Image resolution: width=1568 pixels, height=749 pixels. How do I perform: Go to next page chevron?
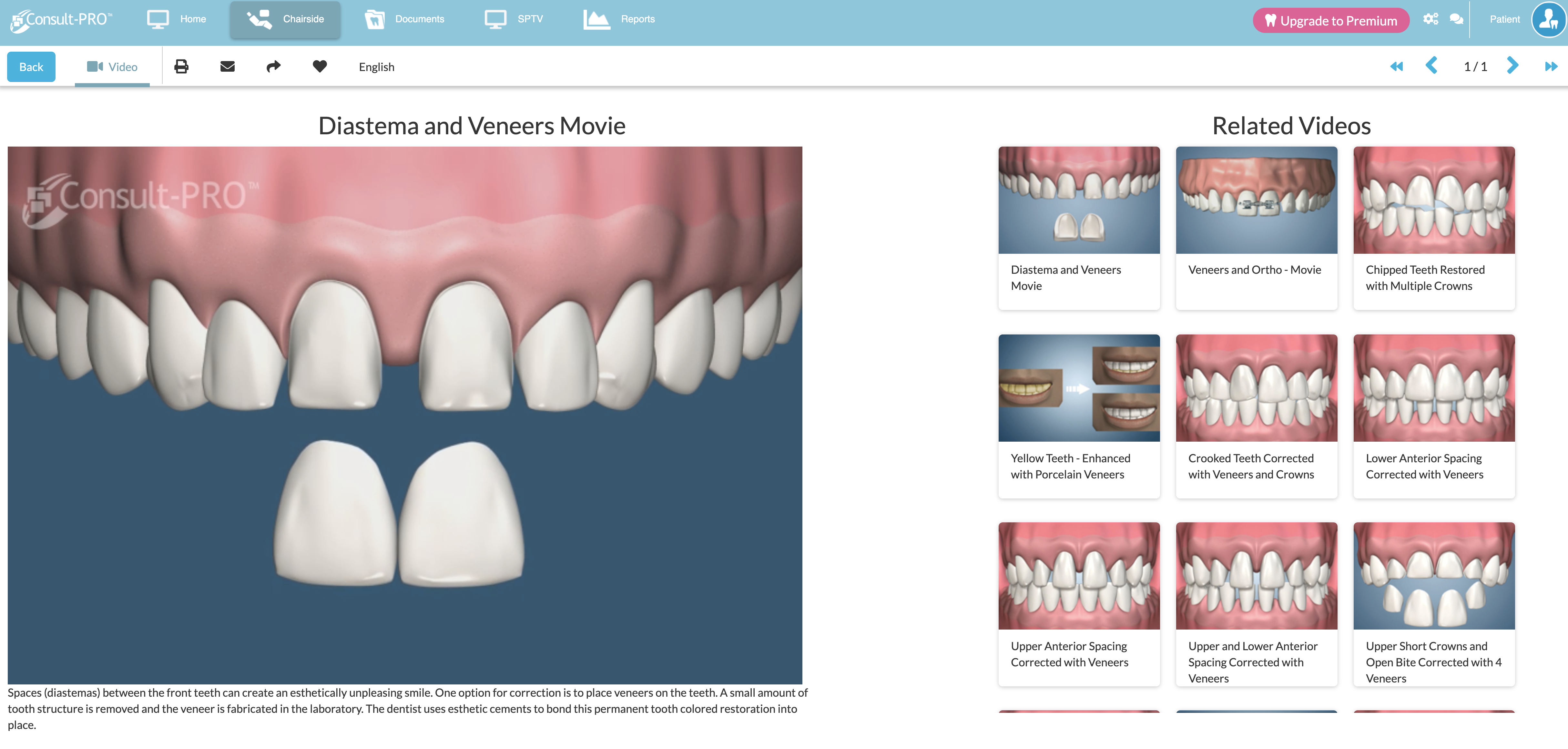click(x=1512, y=66)
